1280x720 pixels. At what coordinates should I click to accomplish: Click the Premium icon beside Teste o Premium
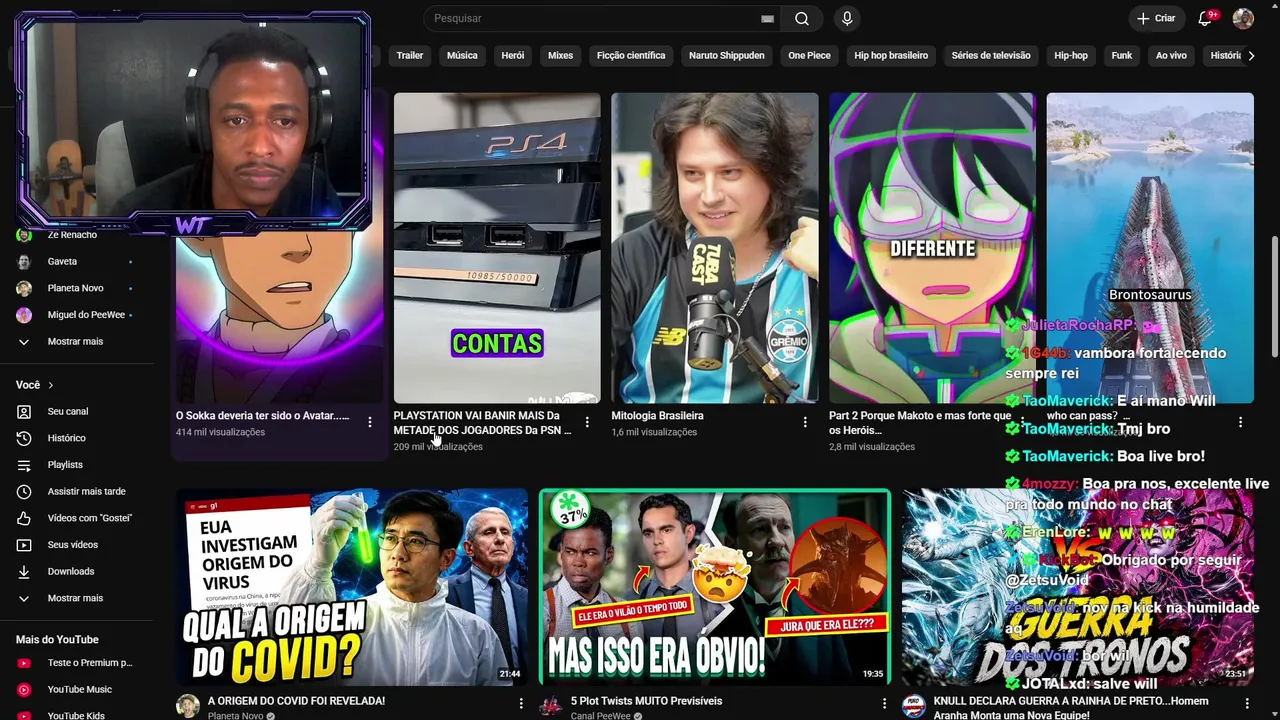(24, 663)
